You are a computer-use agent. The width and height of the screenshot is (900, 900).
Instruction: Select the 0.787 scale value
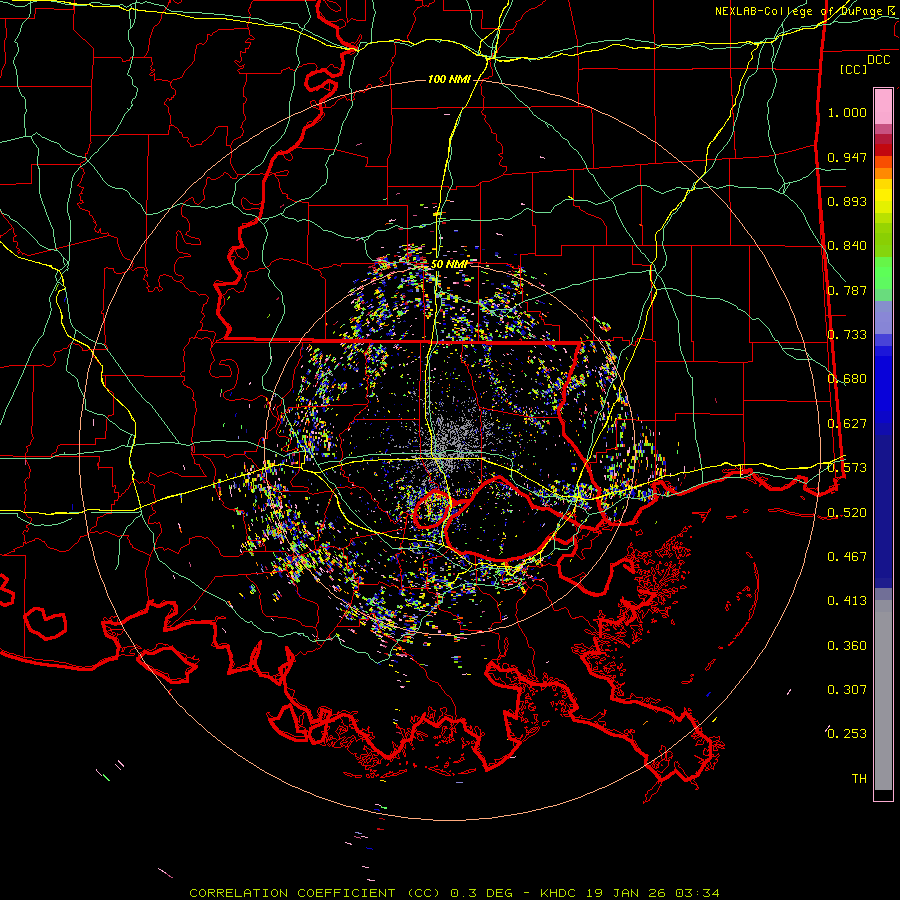(x=847, y=290)
